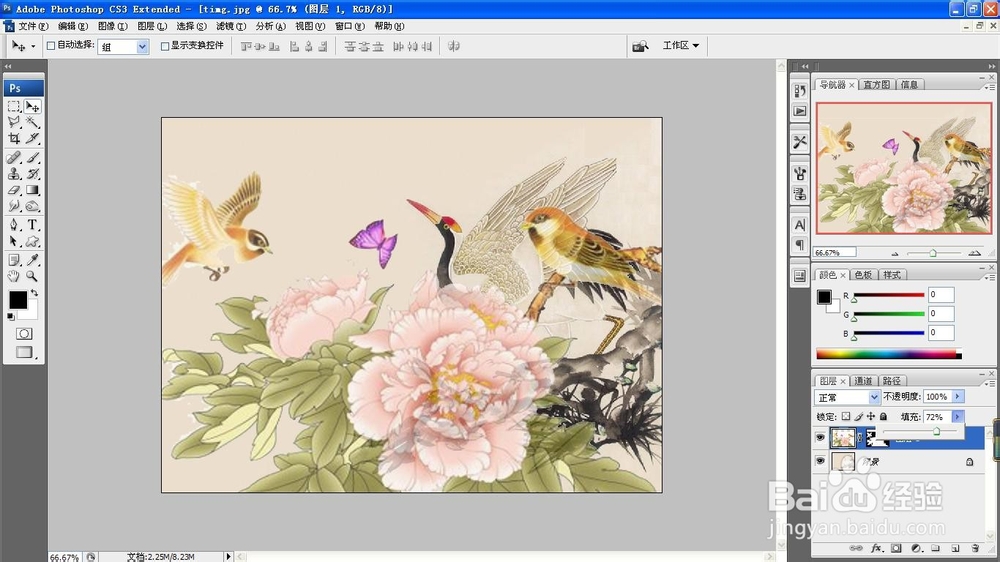Open the 文件 menu
The height and width of the screenshot is (562, 1000).
tap(33, 26)
